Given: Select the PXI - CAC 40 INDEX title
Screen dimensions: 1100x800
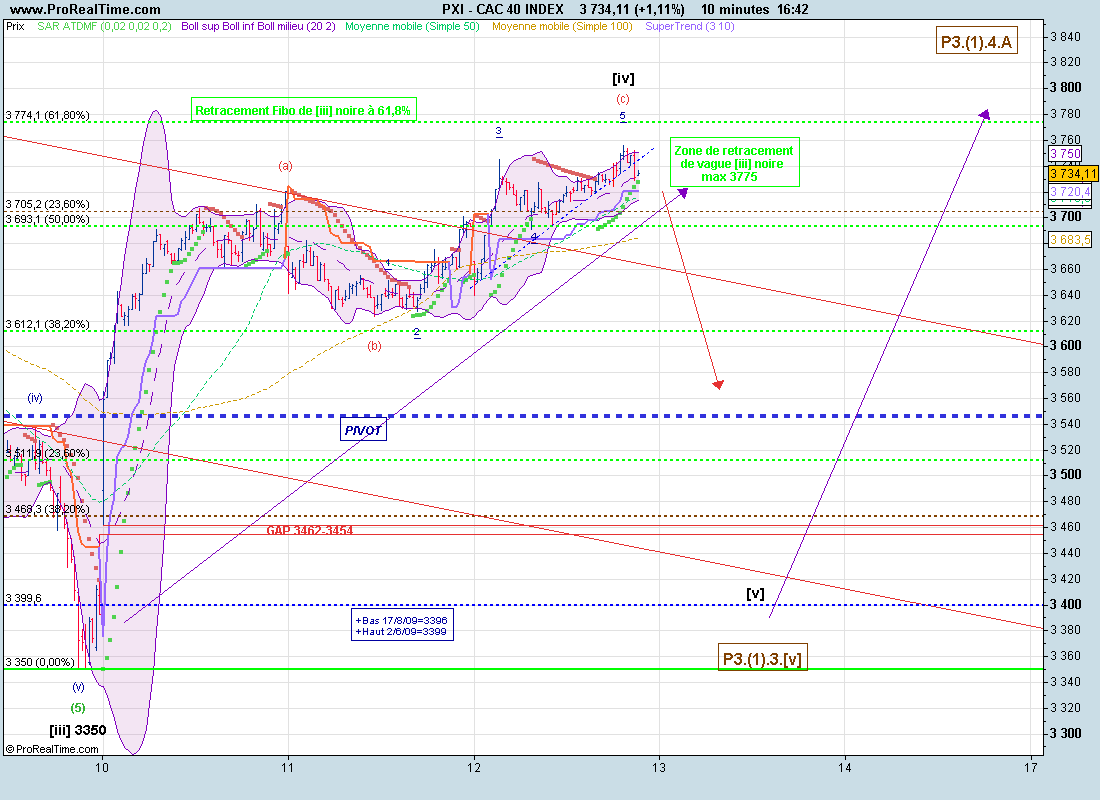Looking at the screenshot, I should (x=502, y=9).
